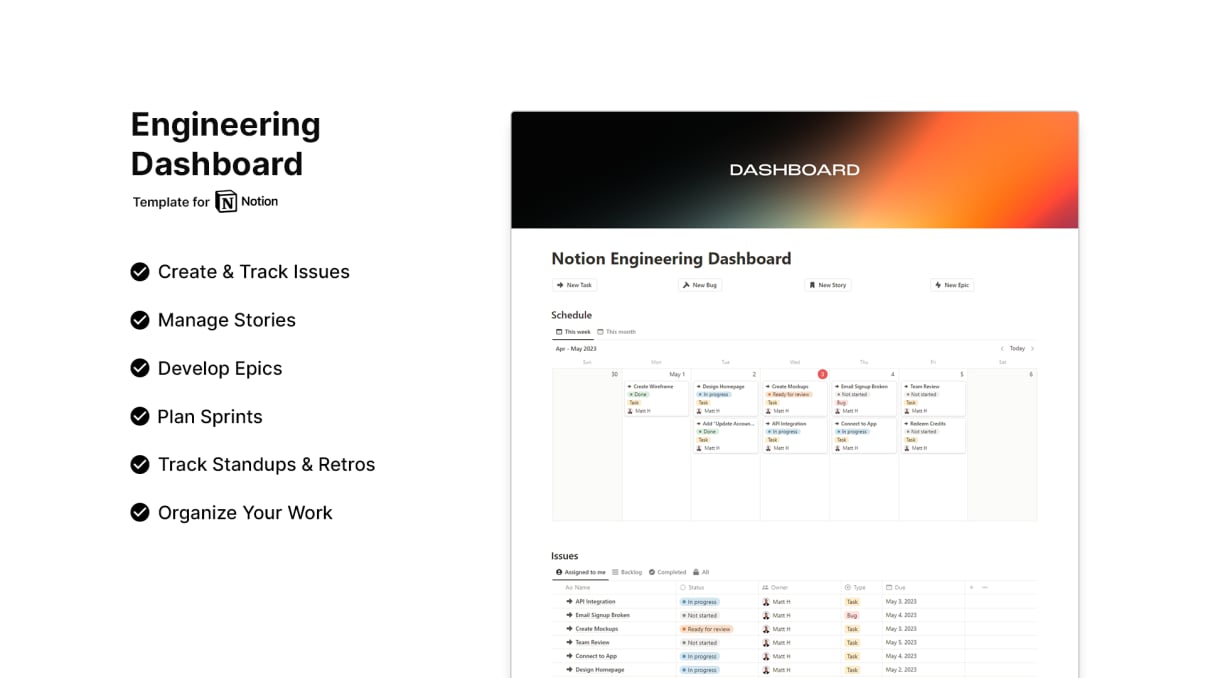
Task: Click In progress status in API Integration row
Action: coord(700,602)
